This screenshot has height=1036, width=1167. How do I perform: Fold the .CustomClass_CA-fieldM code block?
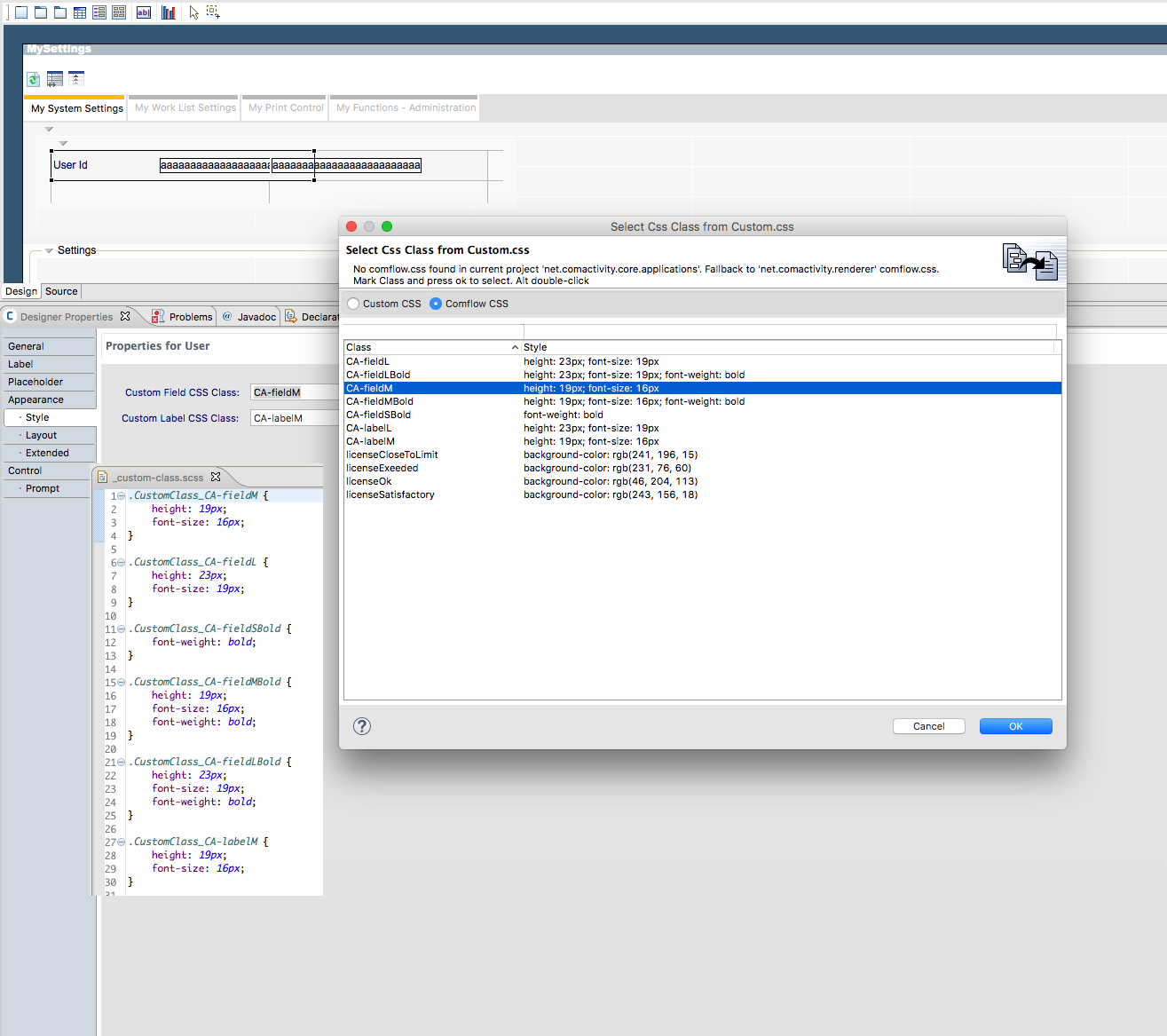[x=122, y=495]
